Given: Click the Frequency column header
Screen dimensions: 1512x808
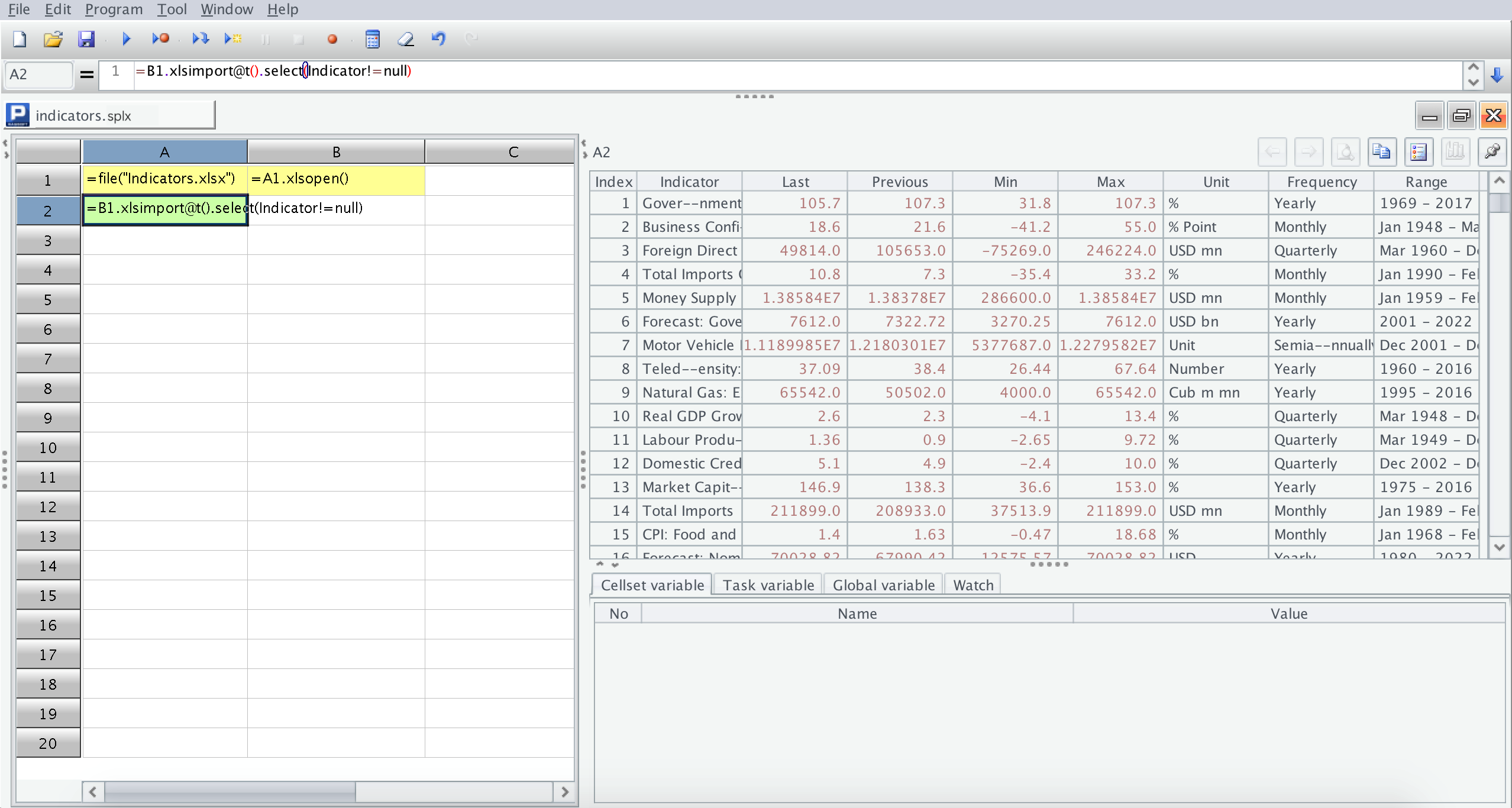Looking at the screenshot, I should (x=1322, y=182).
